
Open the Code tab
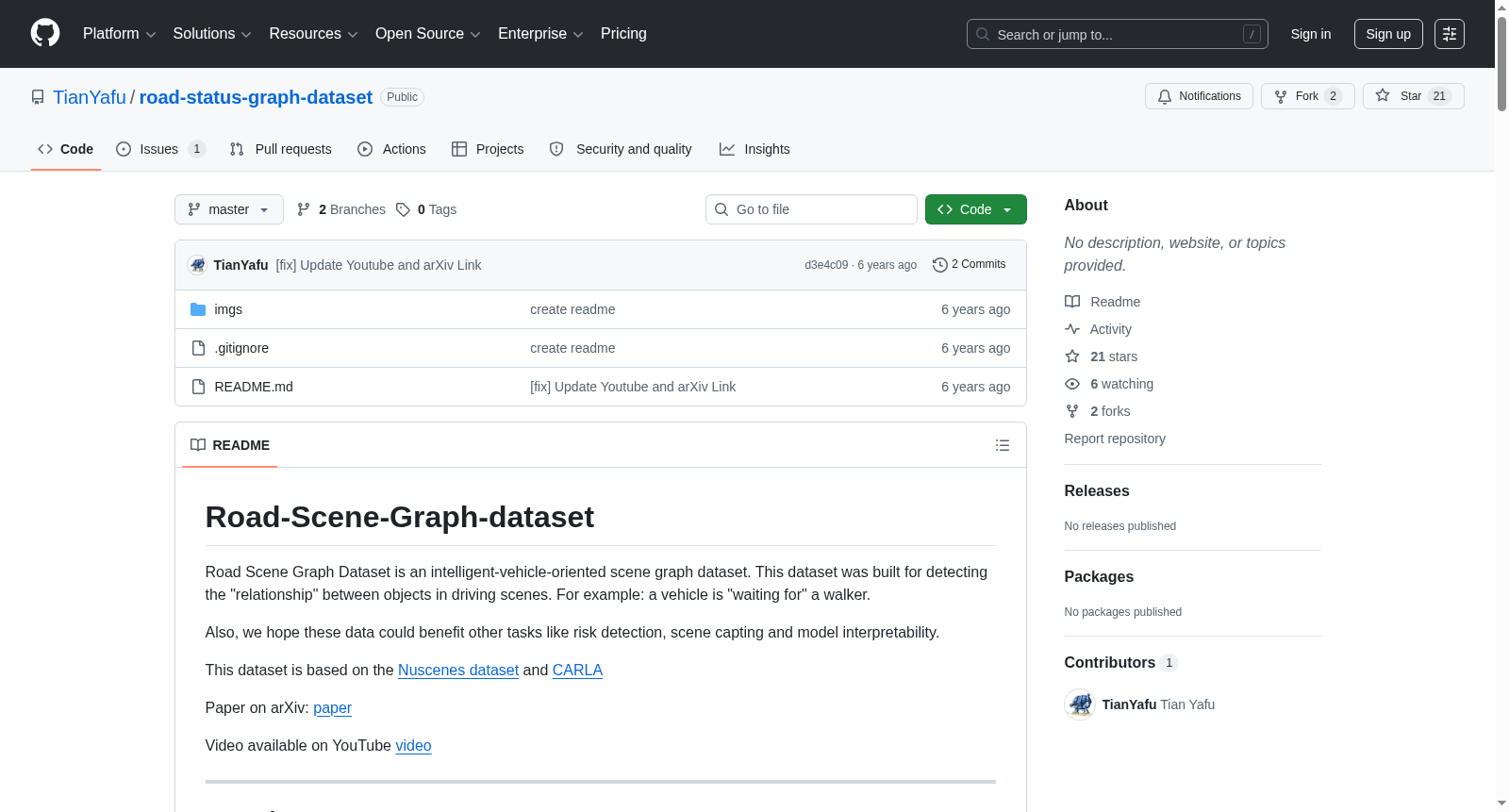pos(66,149)
